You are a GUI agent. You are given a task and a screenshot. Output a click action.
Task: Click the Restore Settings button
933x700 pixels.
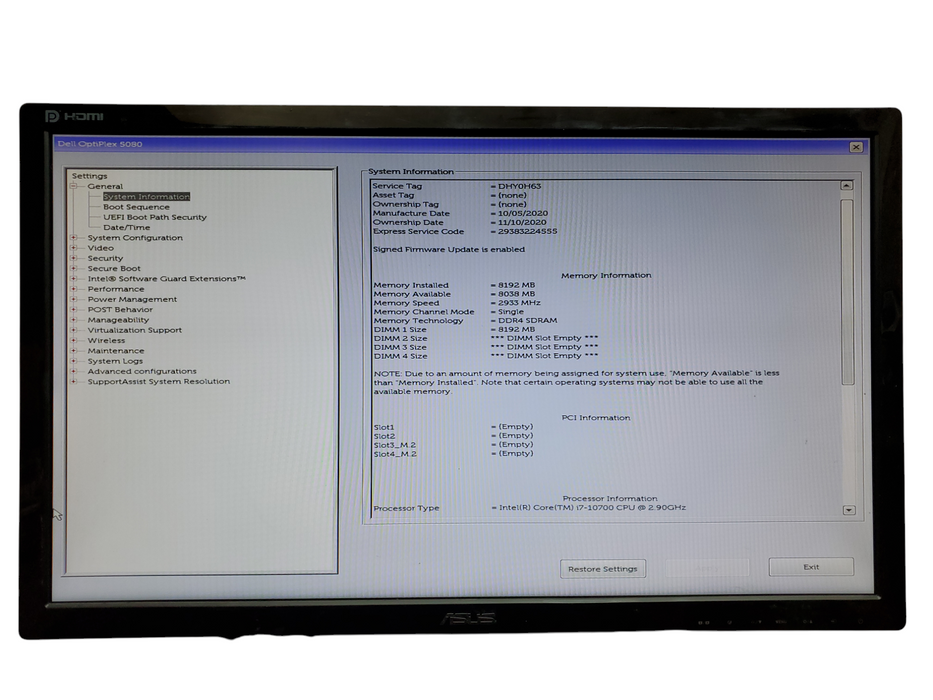tap(603, 568)
